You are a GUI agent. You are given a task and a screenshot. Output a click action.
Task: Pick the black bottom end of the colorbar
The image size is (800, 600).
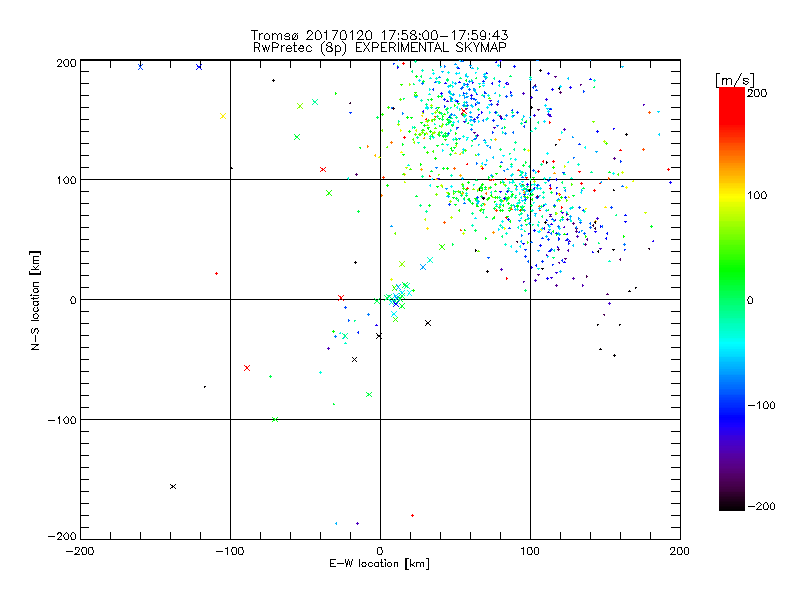(732, 504)
